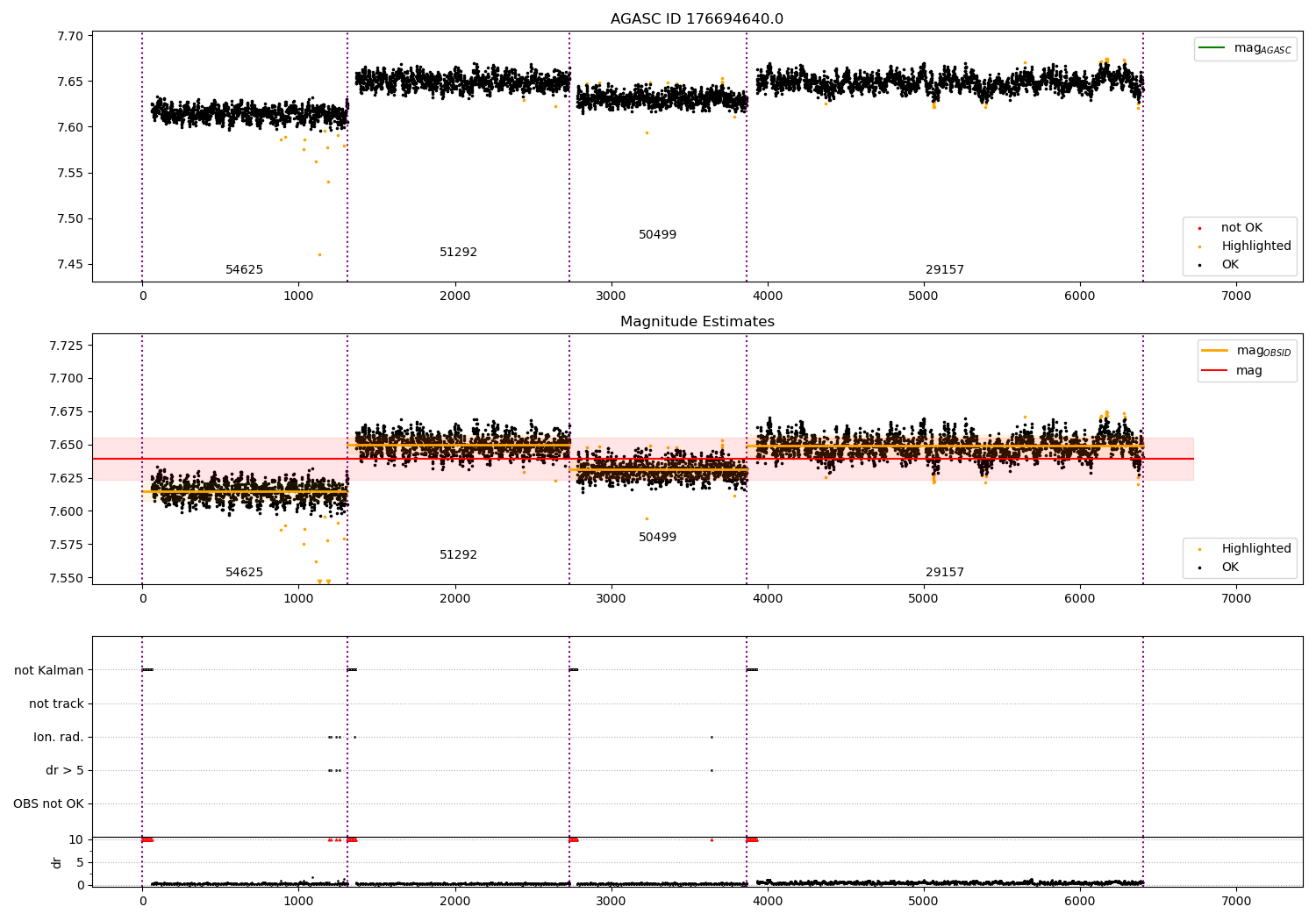Click 'Highlighted' legend label in Magnitude Estimates plot
This screenshot has width=1316, height=921.
click(1256, 549)
